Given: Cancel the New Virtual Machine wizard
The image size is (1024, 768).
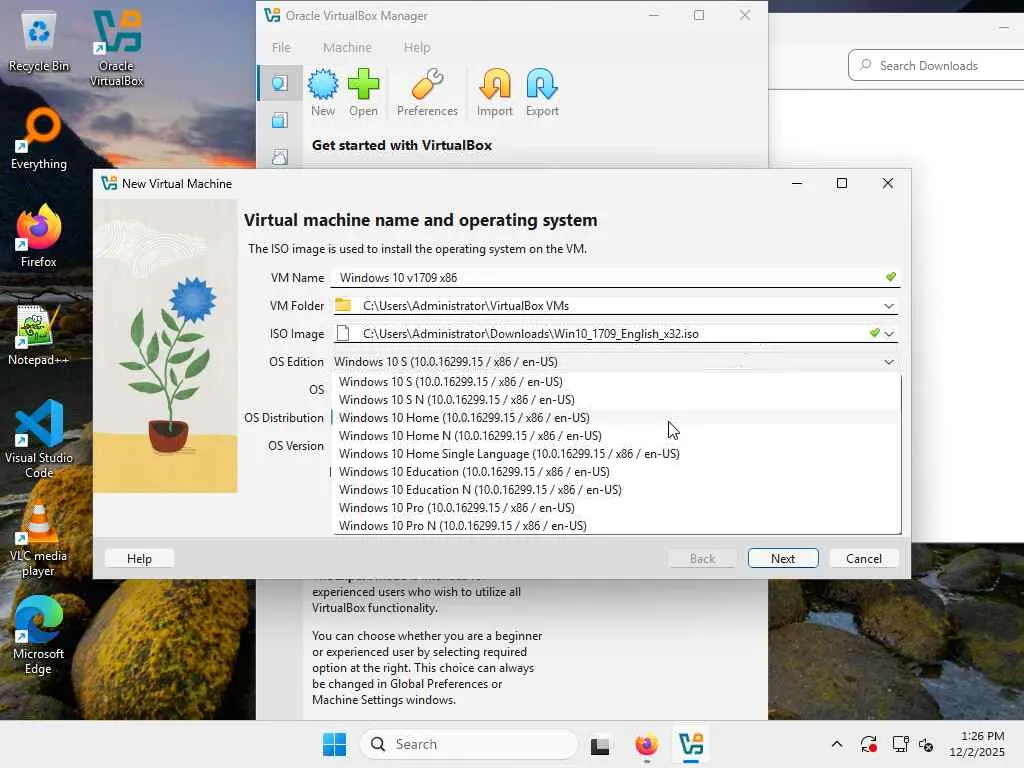Looking at the screenshot, I should [863, 558].
